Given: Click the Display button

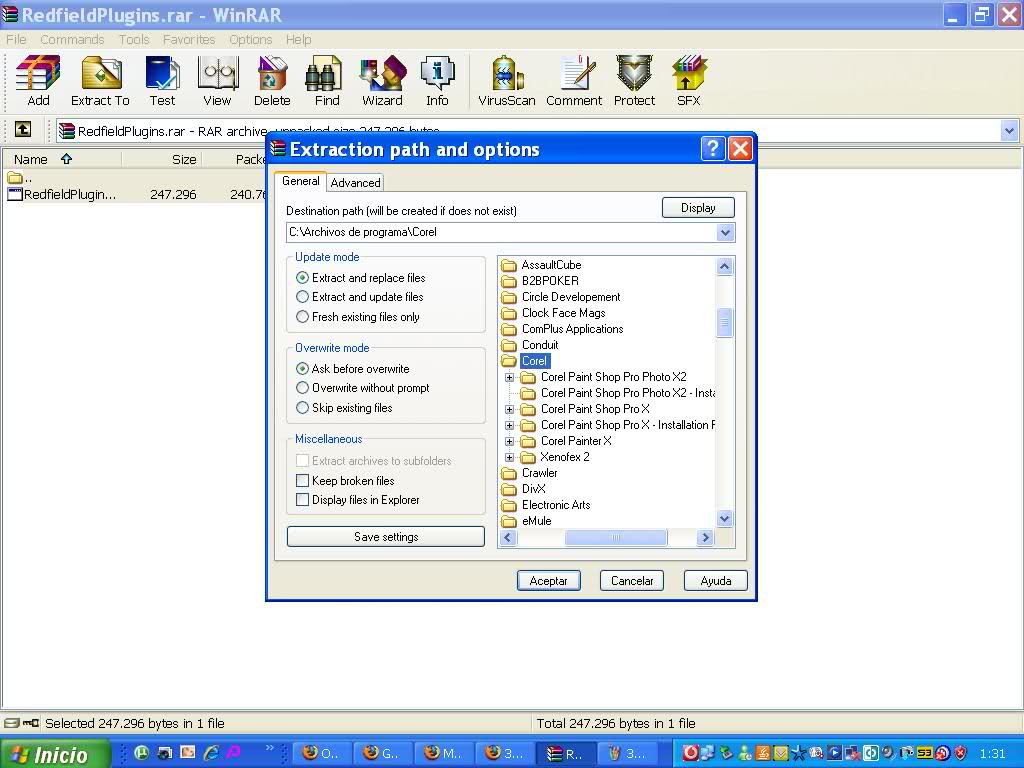Looking at the screenshot, I should (698, 208).
